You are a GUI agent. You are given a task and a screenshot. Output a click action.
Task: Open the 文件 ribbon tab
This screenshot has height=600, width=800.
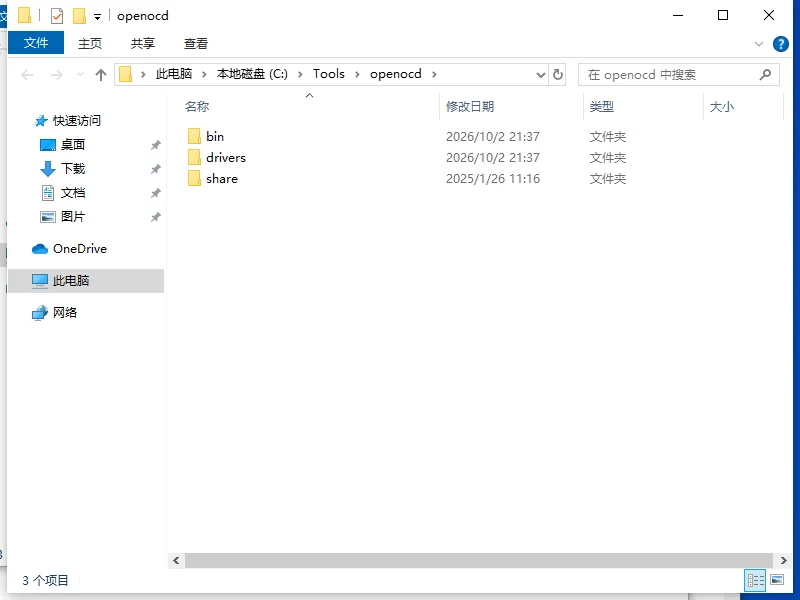pos(36,43)
